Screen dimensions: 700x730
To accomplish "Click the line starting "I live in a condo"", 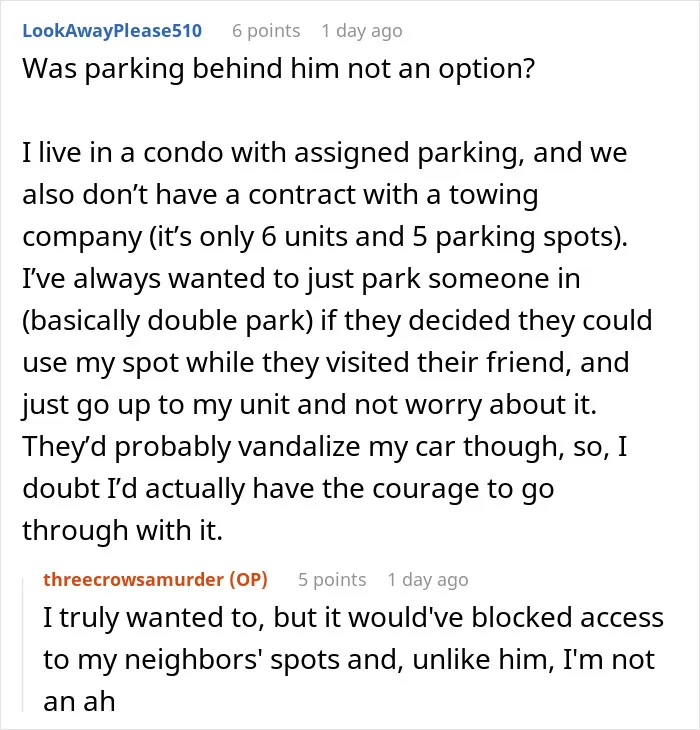I will click(324, 153).
